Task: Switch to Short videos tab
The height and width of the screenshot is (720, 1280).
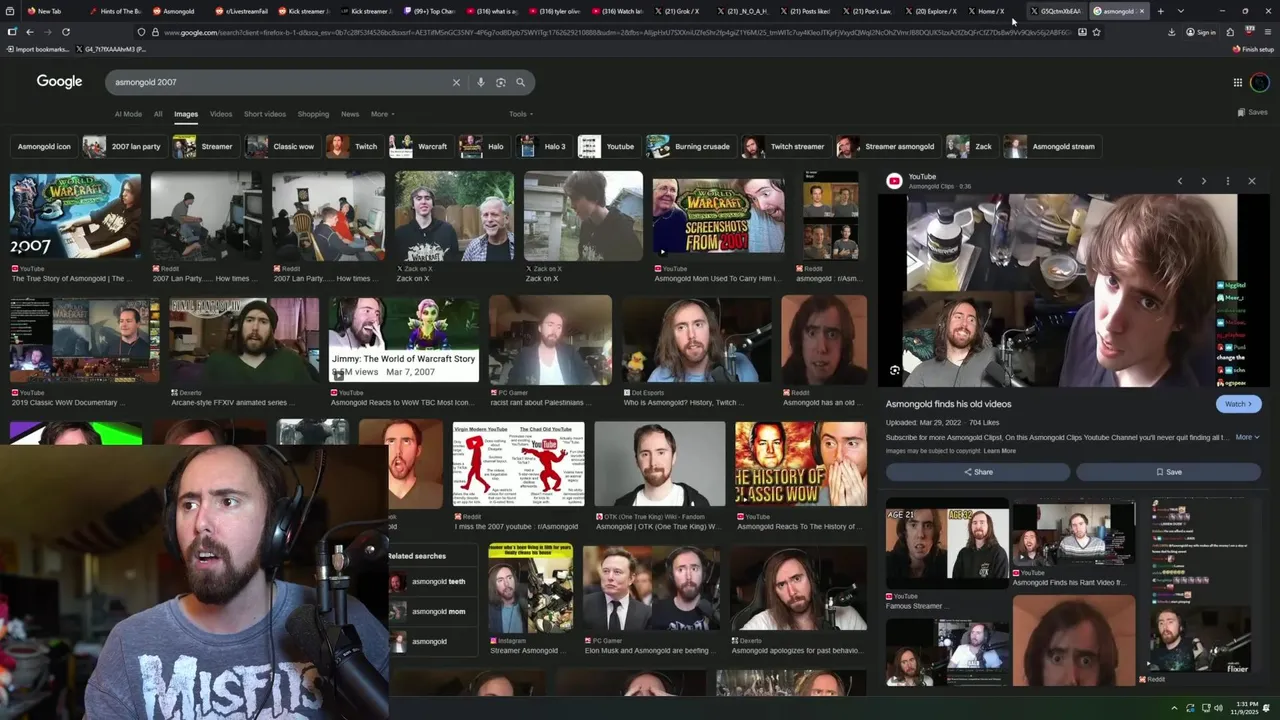Action: point(265,114)
